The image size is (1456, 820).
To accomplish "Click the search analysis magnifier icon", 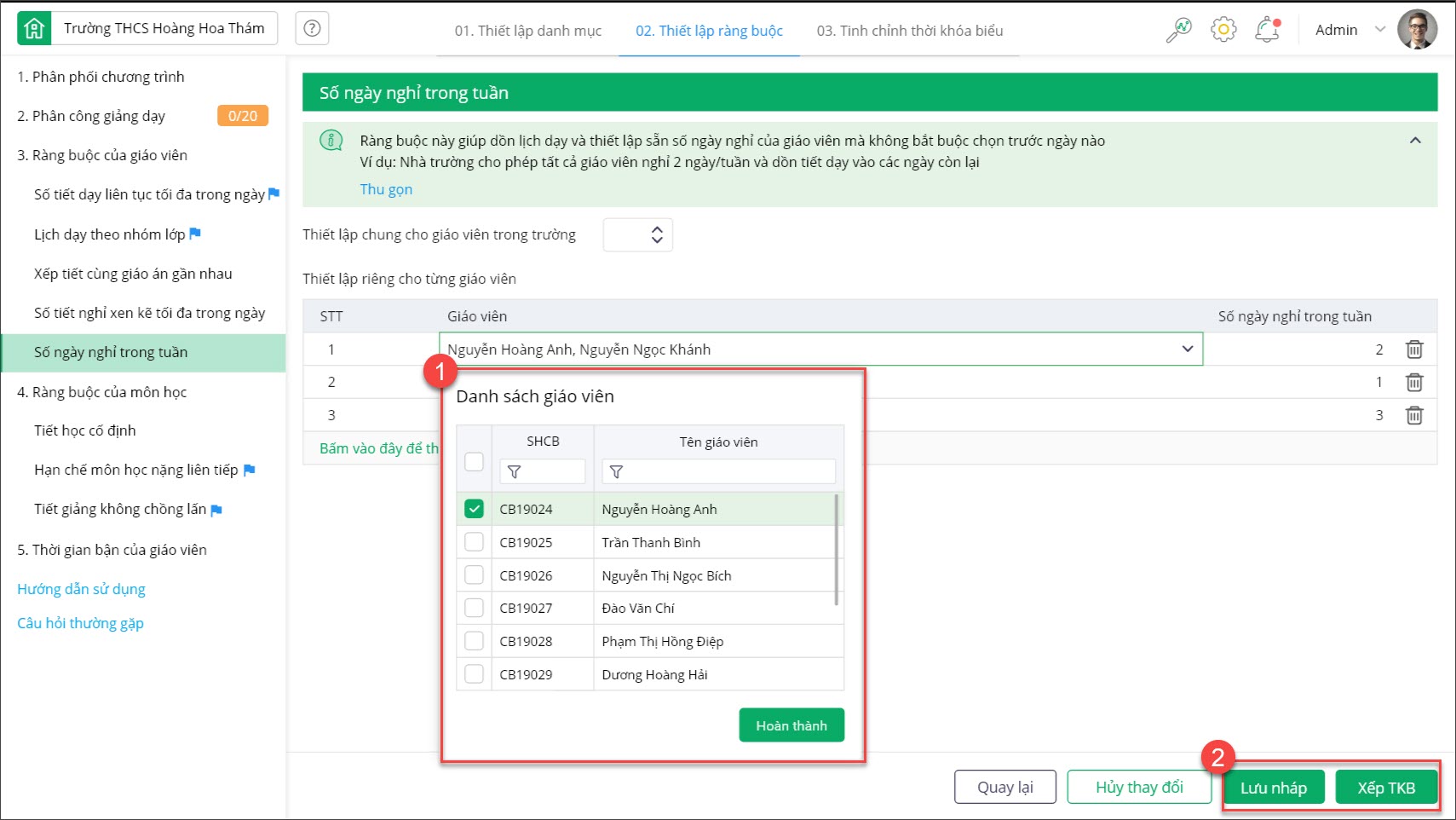I will pyautogui.click(x=1178, y=30).
